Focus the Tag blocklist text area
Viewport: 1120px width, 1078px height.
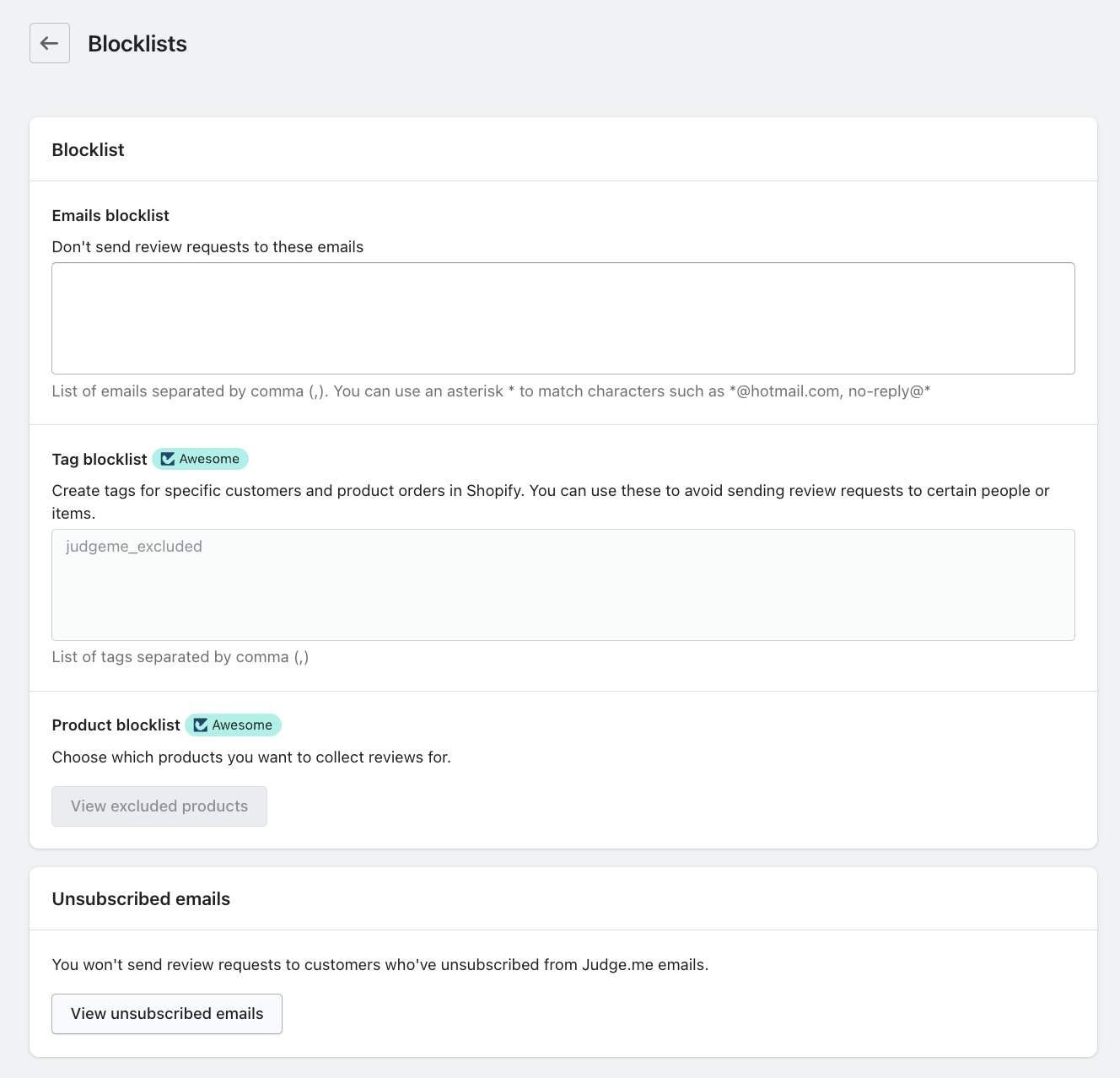[563, 585]
